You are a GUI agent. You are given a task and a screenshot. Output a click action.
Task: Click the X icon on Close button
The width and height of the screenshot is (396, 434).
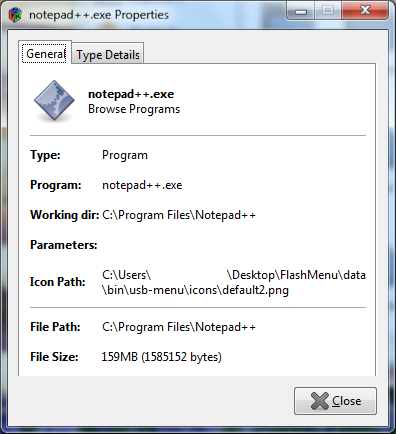319,401
